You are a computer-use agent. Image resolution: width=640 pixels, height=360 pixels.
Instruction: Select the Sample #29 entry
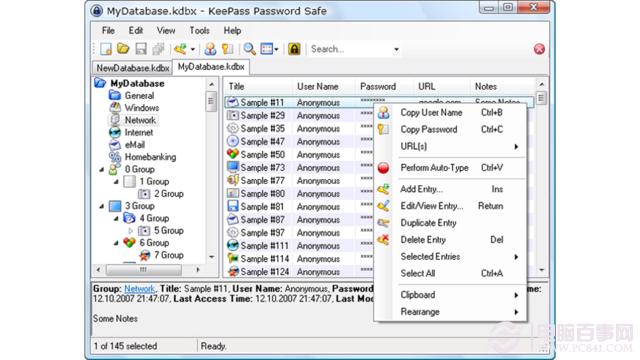[x=262, y=116]
